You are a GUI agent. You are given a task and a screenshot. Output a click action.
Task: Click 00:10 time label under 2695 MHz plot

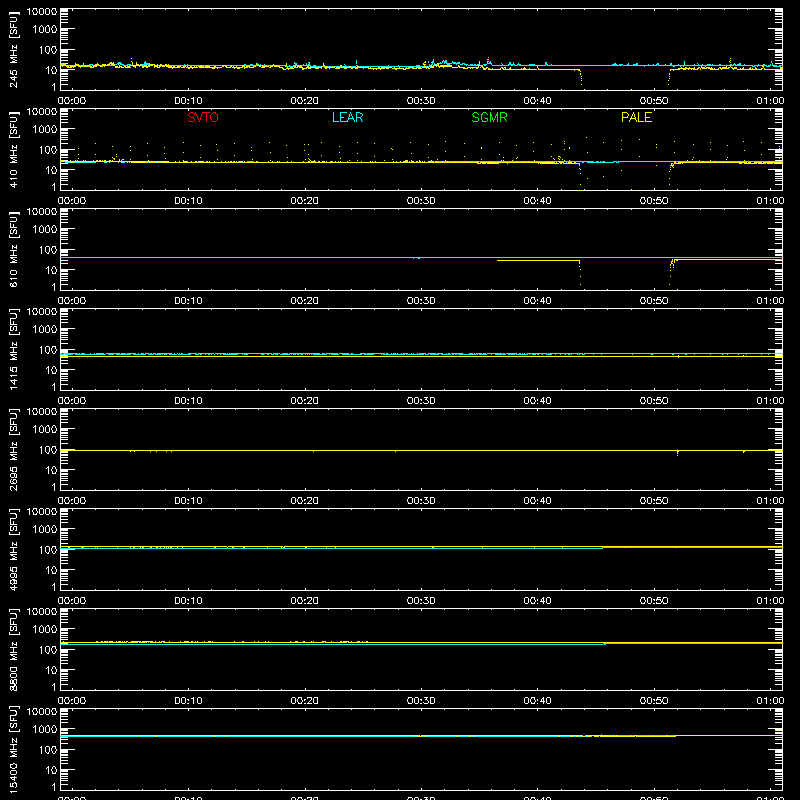pyautogui.click(x=188, y=501)
